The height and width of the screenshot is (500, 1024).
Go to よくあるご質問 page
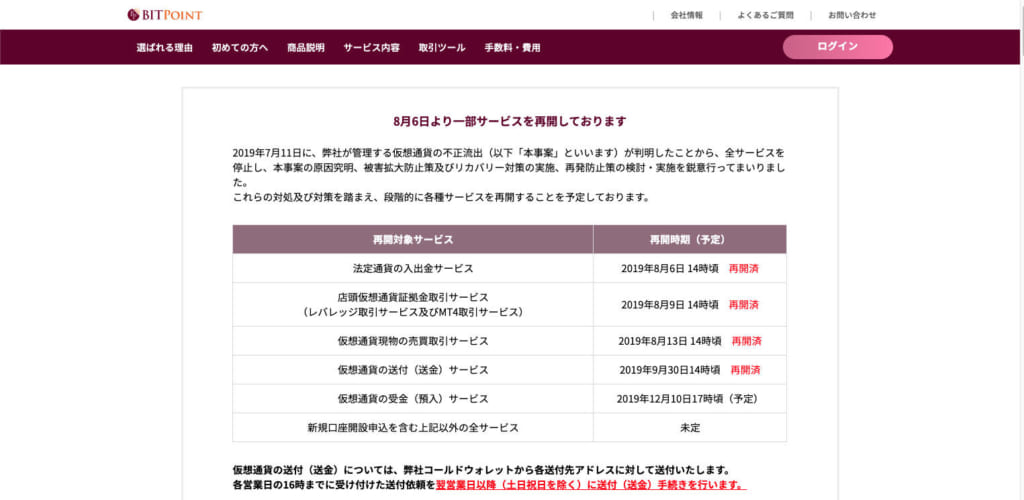click(765, 15)
